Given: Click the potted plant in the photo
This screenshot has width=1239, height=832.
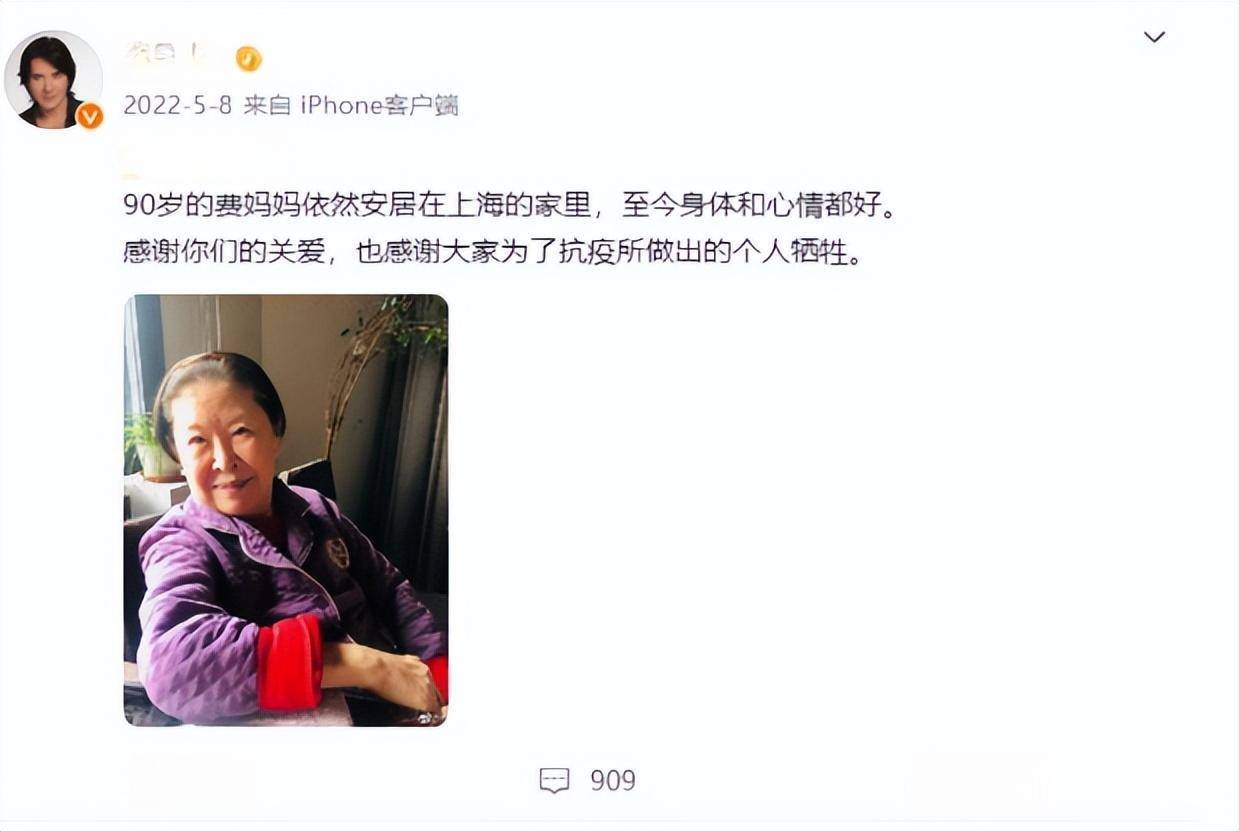Looking at the screenshot, I should click(x=148, y=446).
